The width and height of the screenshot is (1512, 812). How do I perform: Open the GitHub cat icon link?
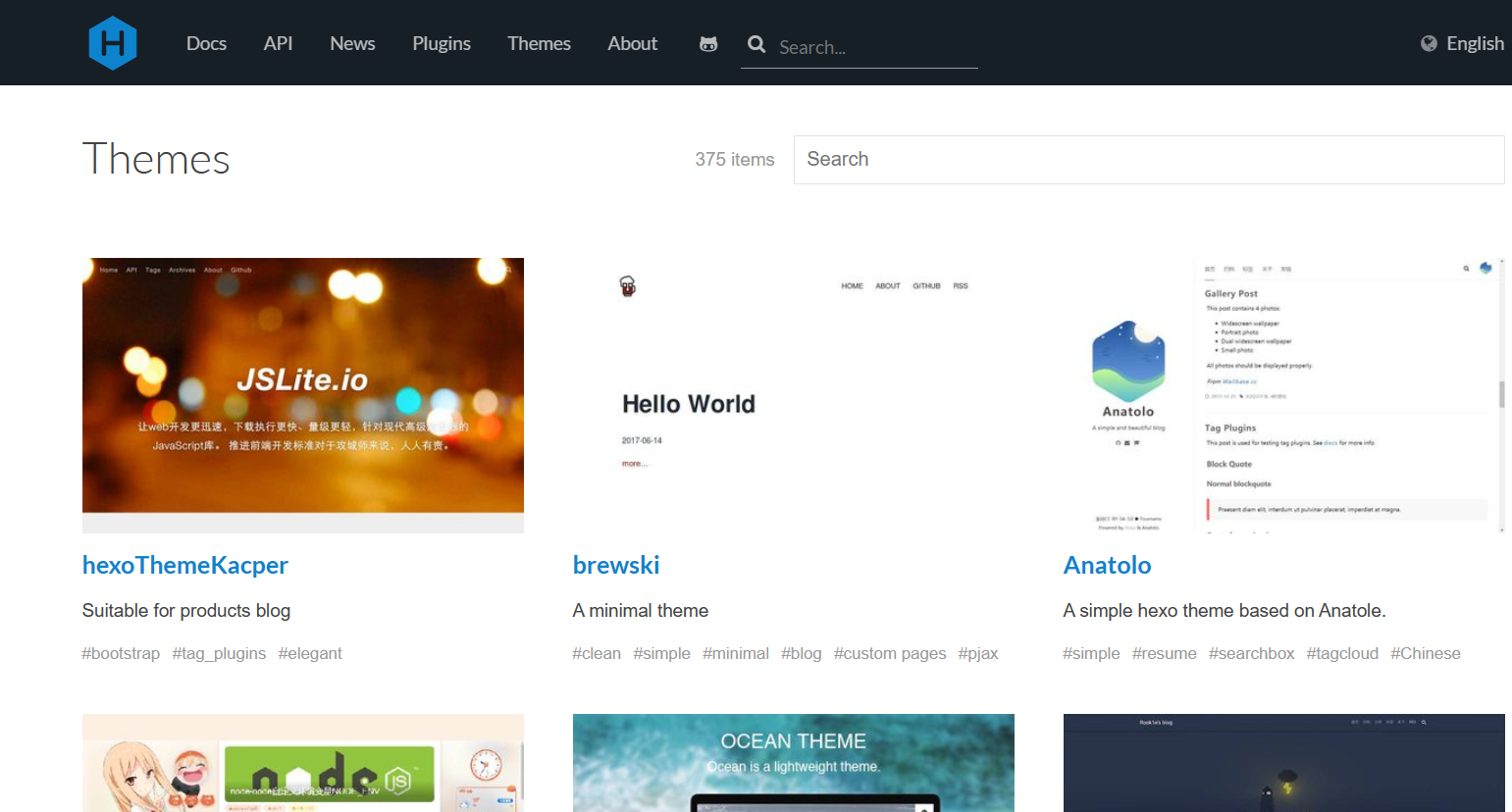[x=707, y=44]
